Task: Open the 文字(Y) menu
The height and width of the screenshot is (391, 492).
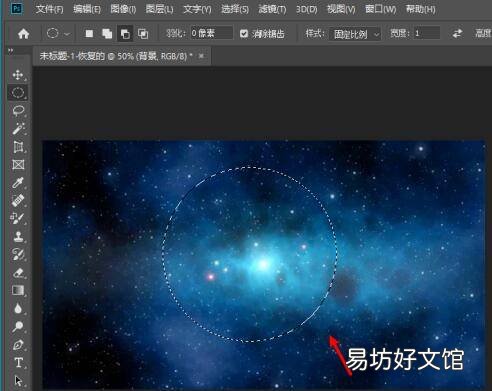Action: pyautogui.click(x=197, y=9)
